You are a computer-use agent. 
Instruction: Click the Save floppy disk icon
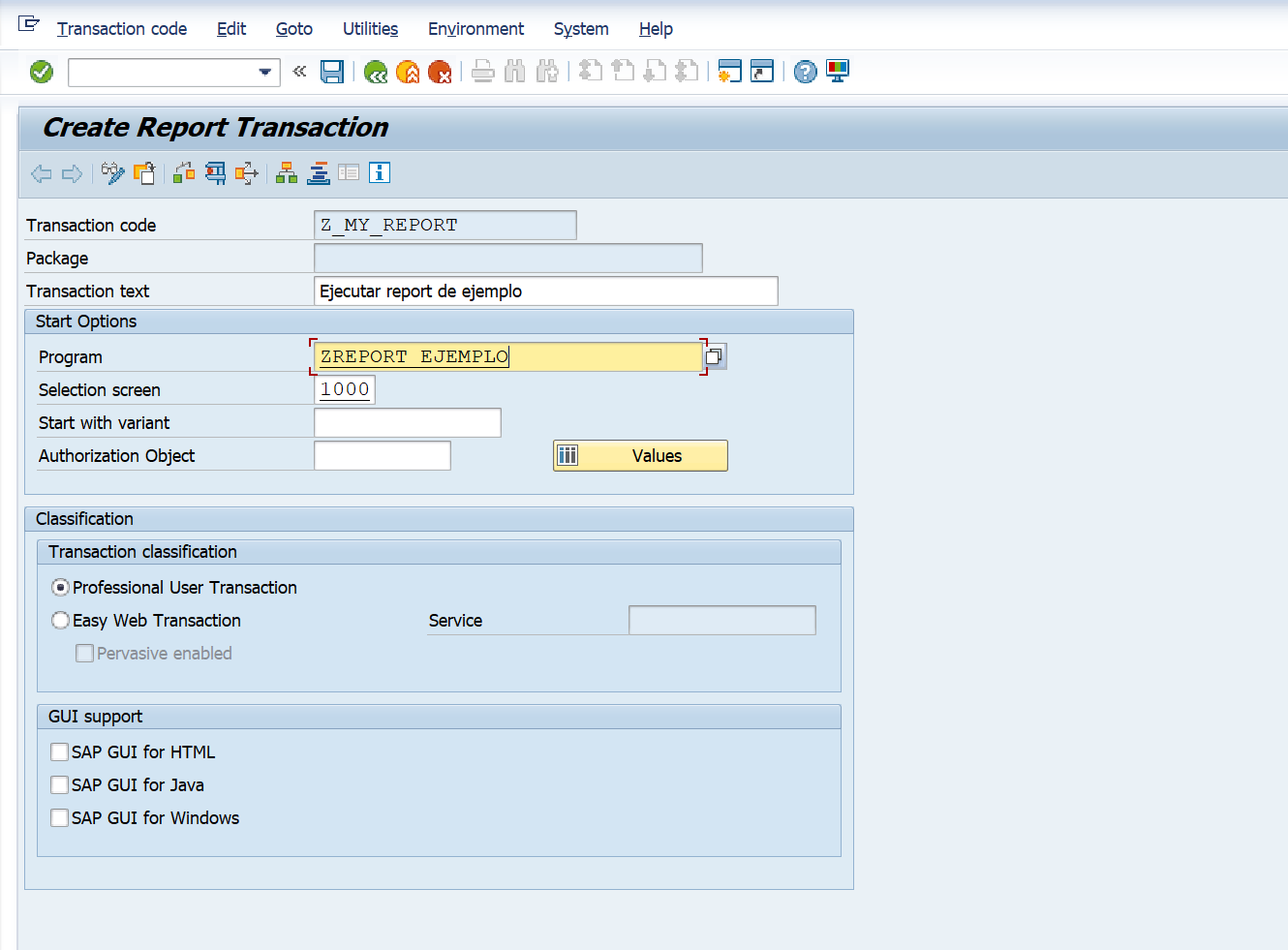[332, 72]
